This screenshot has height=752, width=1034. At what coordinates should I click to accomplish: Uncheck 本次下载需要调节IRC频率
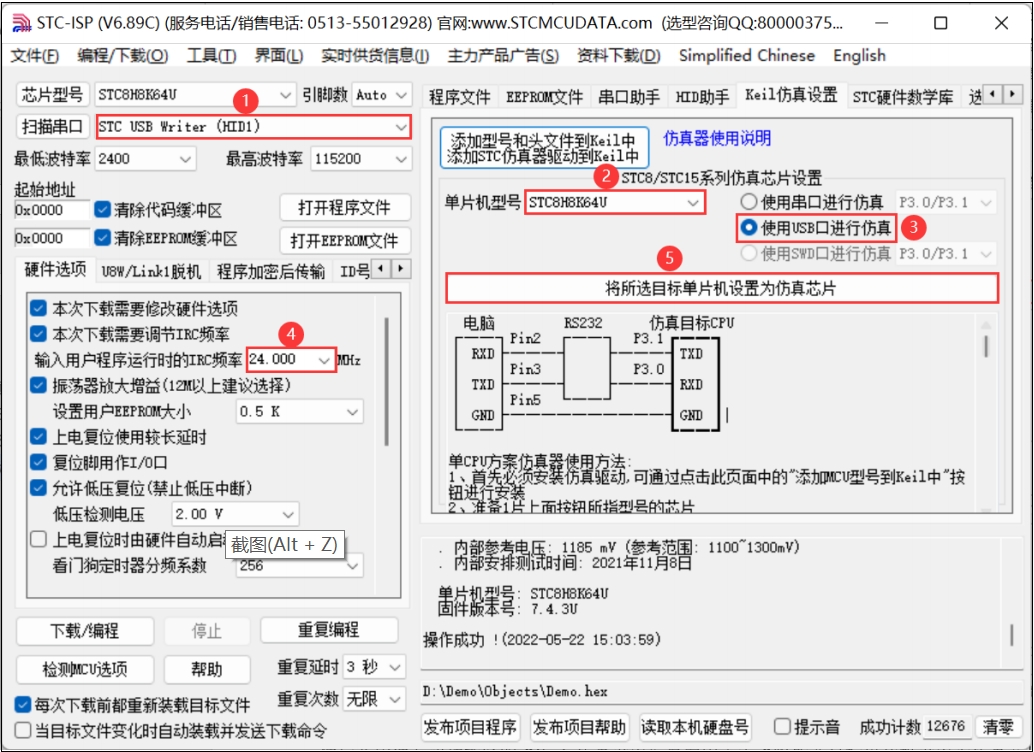point(38,334)
